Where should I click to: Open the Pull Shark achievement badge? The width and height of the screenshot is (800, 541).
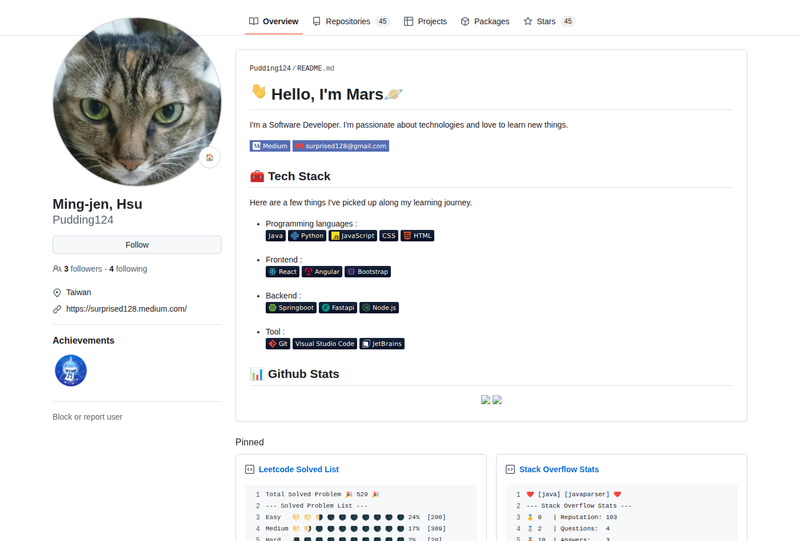click(70, 371)
